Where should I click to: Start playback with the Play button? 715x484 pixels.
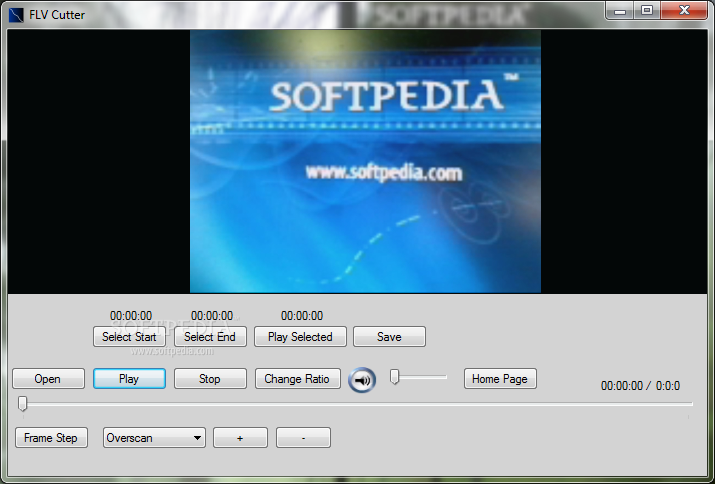coord(129,379)
